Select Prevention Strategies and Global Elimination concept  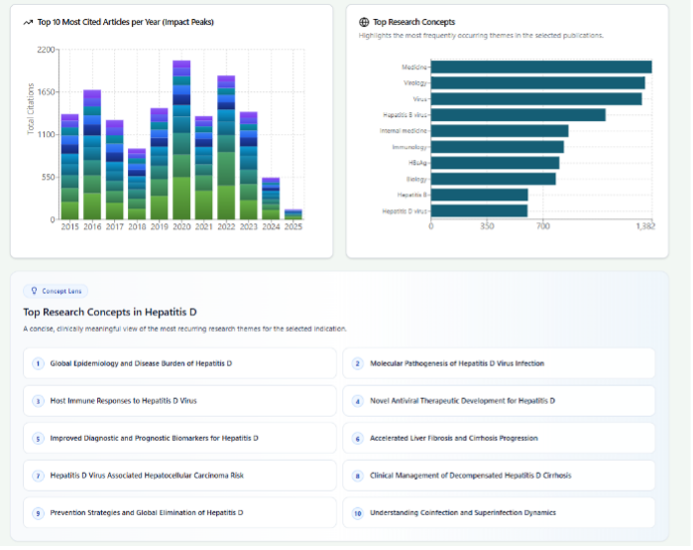pos(180,513)
